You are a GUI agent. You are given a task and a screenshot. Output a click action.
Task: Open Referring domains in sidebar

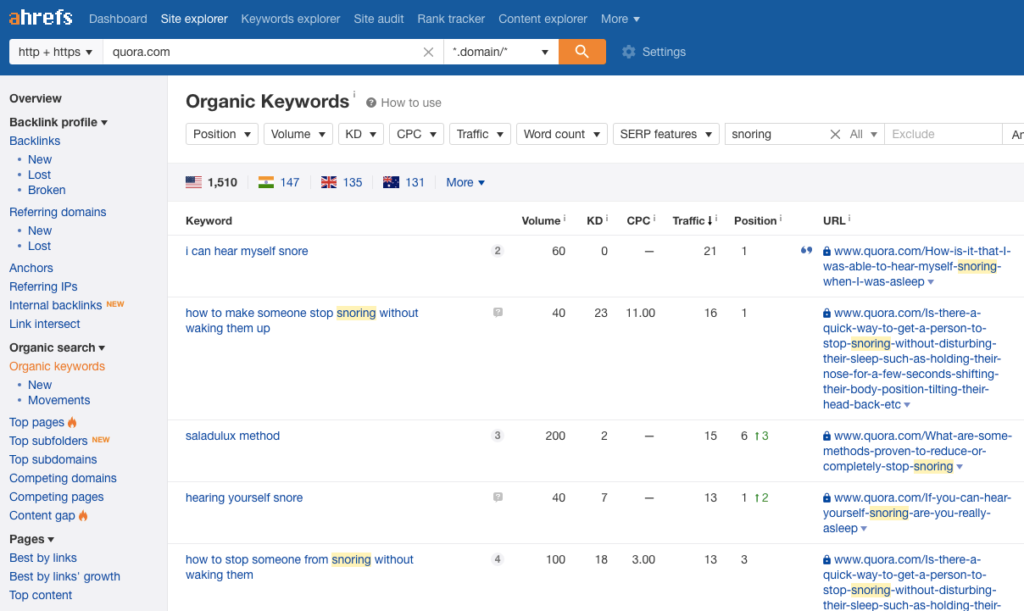[x=57, y=212]
